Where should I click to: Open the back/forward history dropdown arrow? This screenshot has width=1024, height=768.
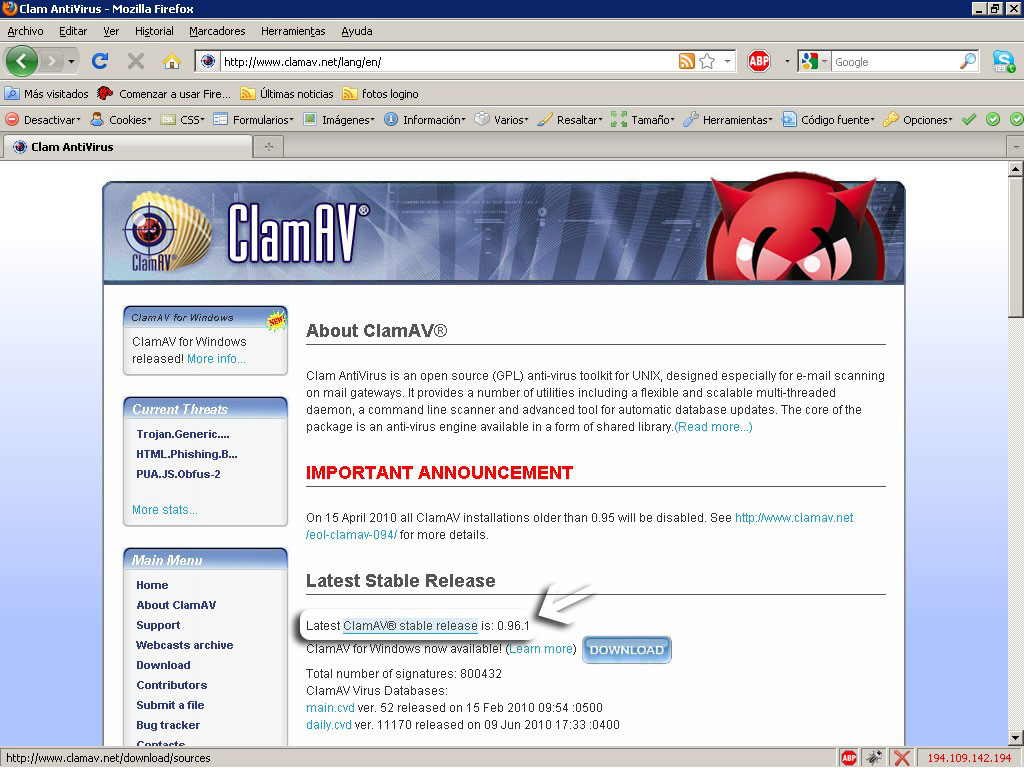(71, 61)
